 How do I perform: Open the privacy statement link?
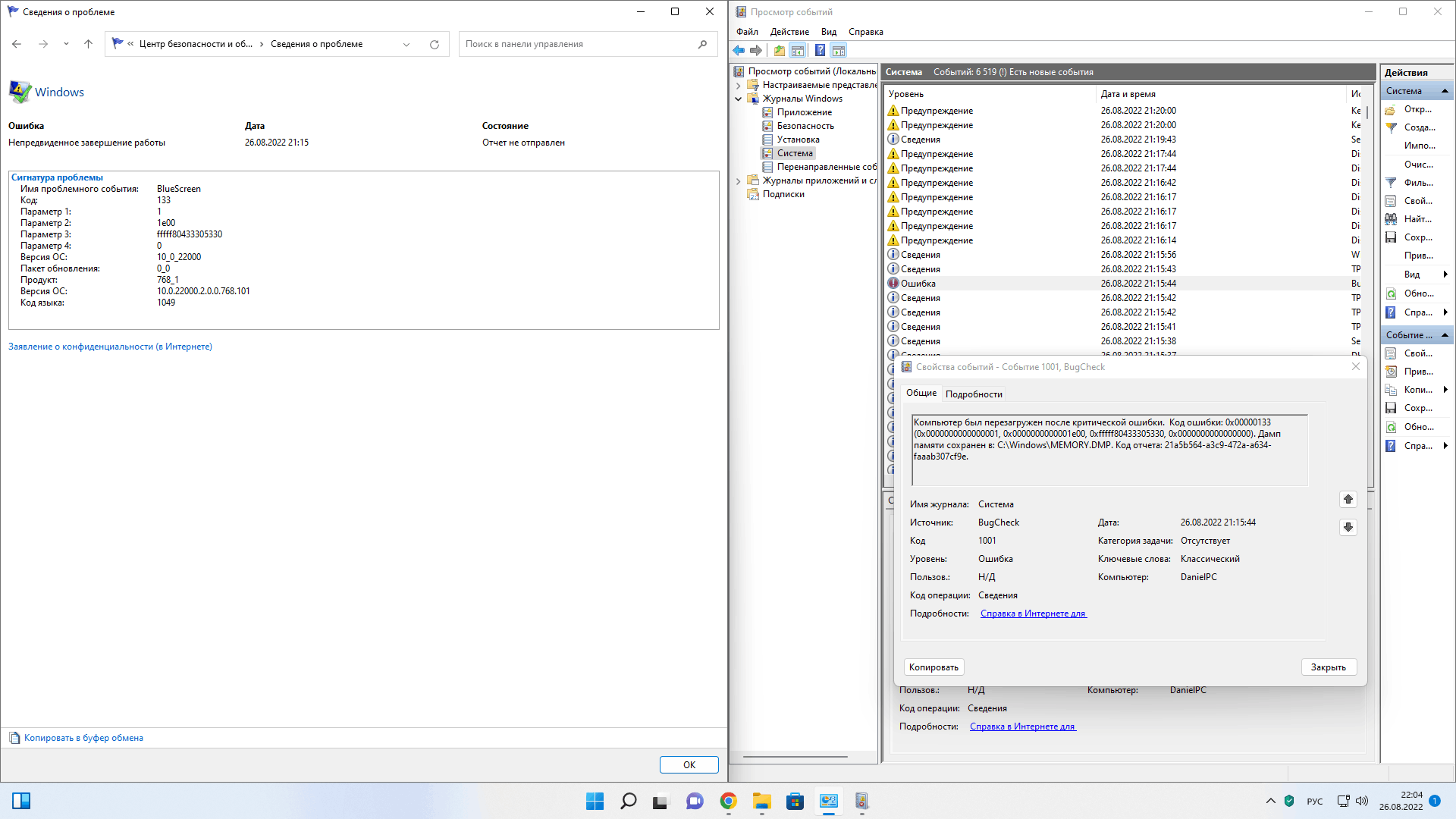[110, 347]
